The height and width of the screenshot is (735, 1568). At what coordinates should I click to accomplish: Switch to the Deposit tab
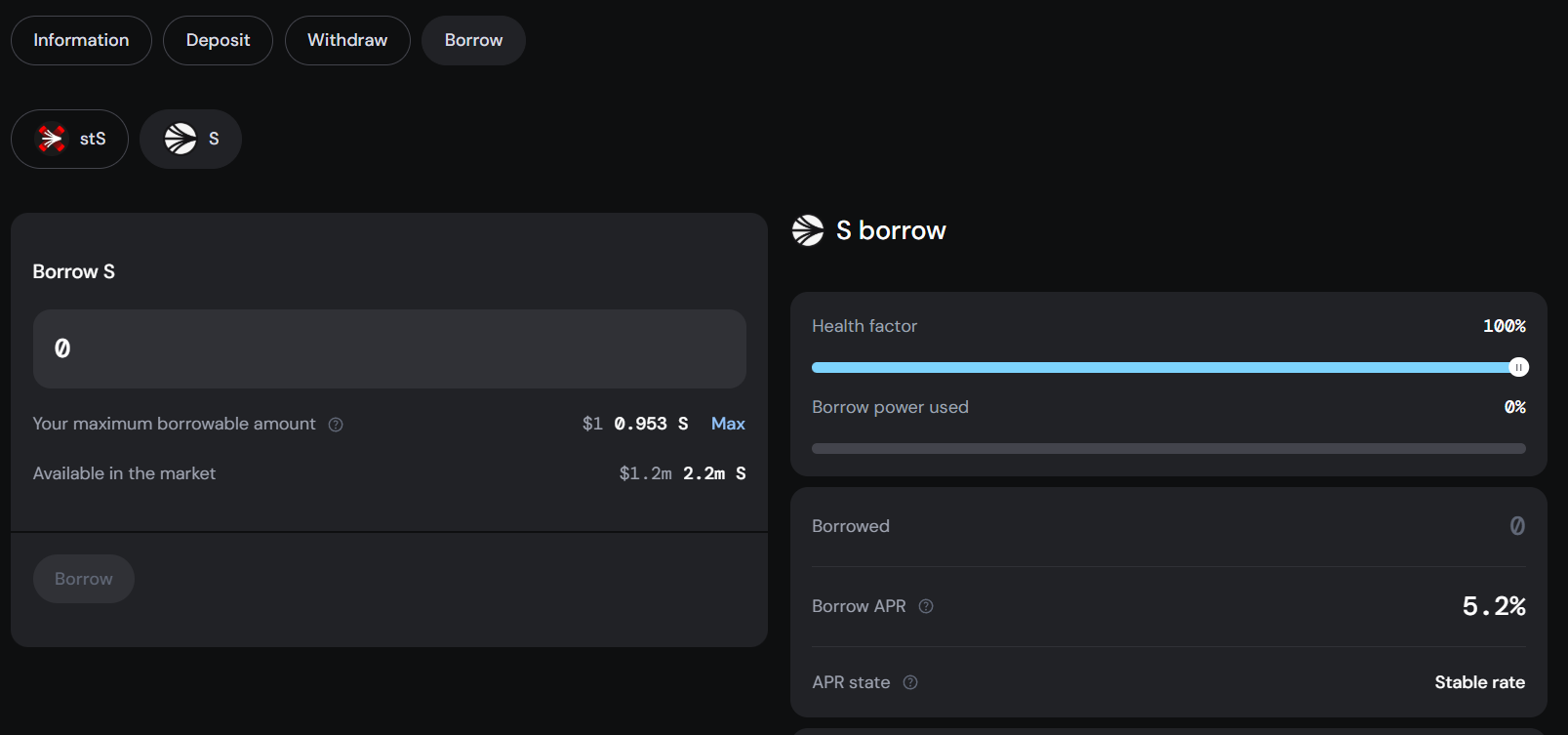click(x=218, y=40)
